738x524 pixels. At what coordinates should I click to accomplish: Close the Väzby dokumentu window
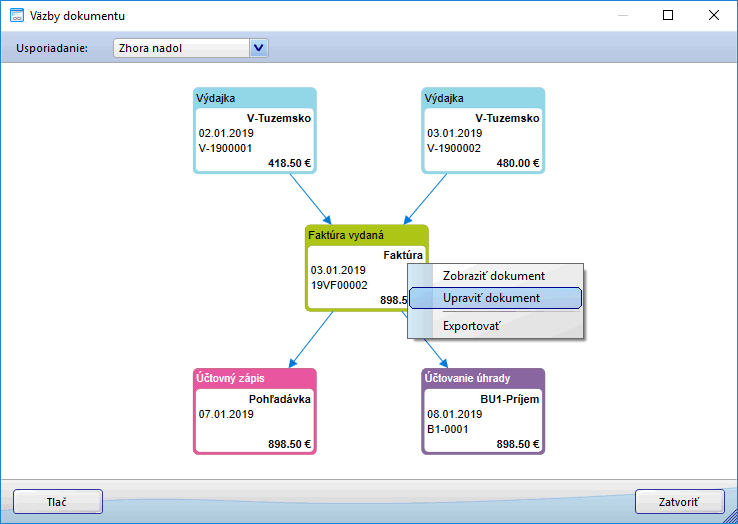[714, 16]
